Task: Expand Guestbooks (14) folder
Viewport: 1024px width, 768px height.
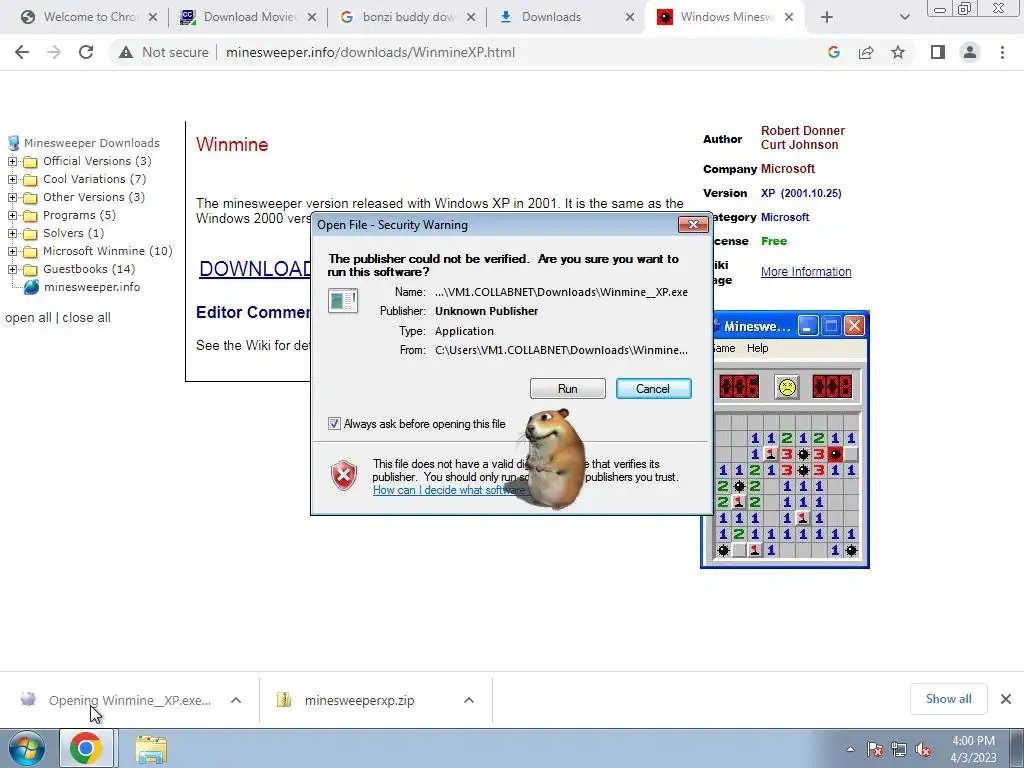Action: point(12,269)
